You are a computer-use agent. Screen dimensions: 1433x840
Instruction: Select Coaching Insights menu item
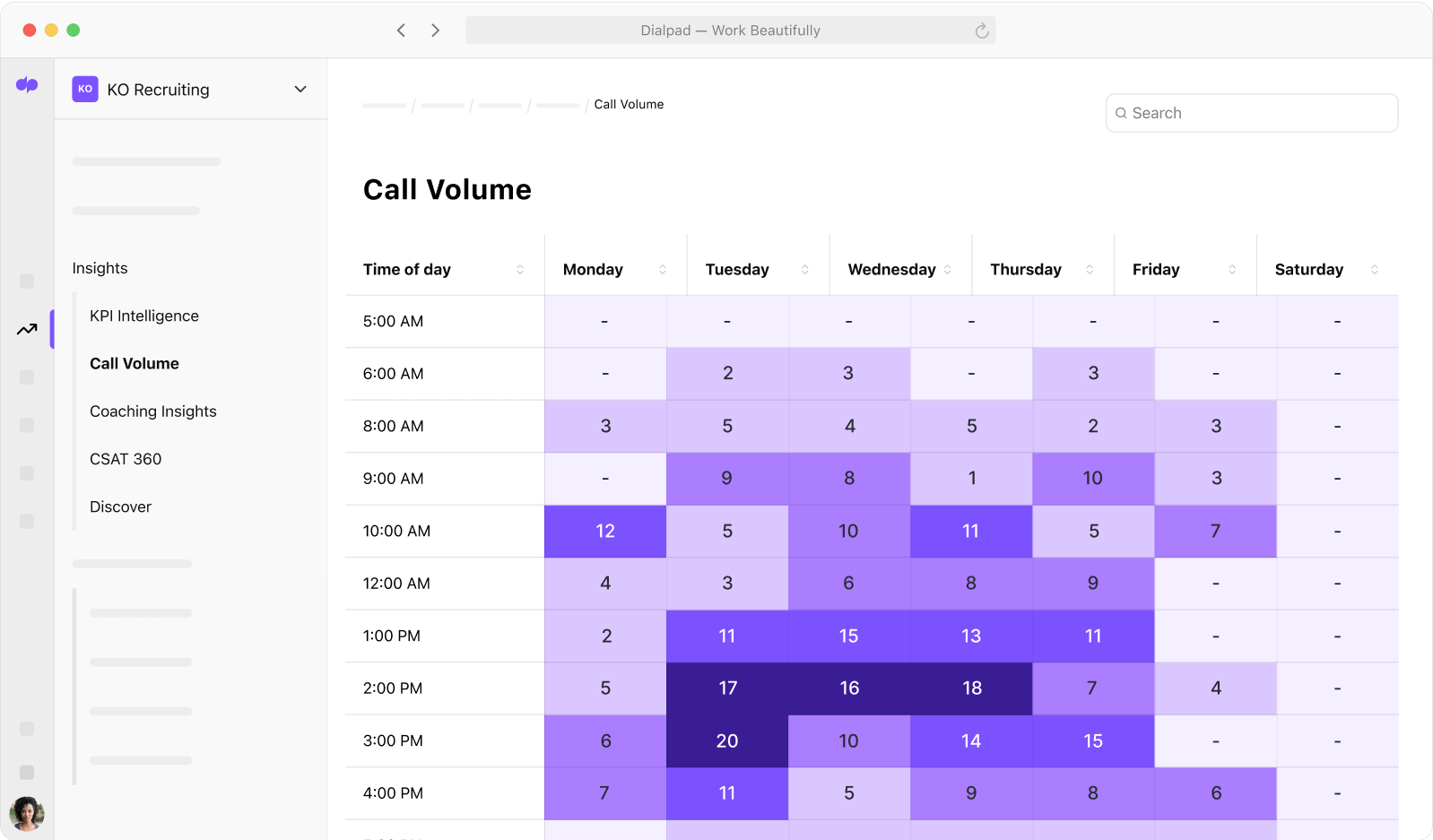[x=153, y=411]
